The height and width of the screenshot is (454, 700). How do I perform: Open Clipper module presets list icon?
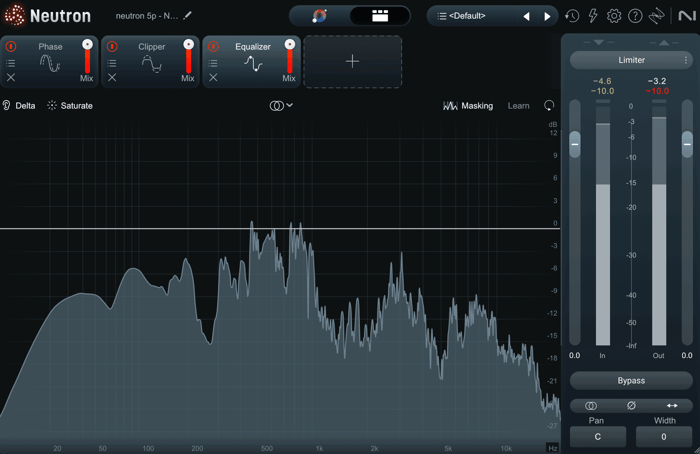click(x=112, y=63)
